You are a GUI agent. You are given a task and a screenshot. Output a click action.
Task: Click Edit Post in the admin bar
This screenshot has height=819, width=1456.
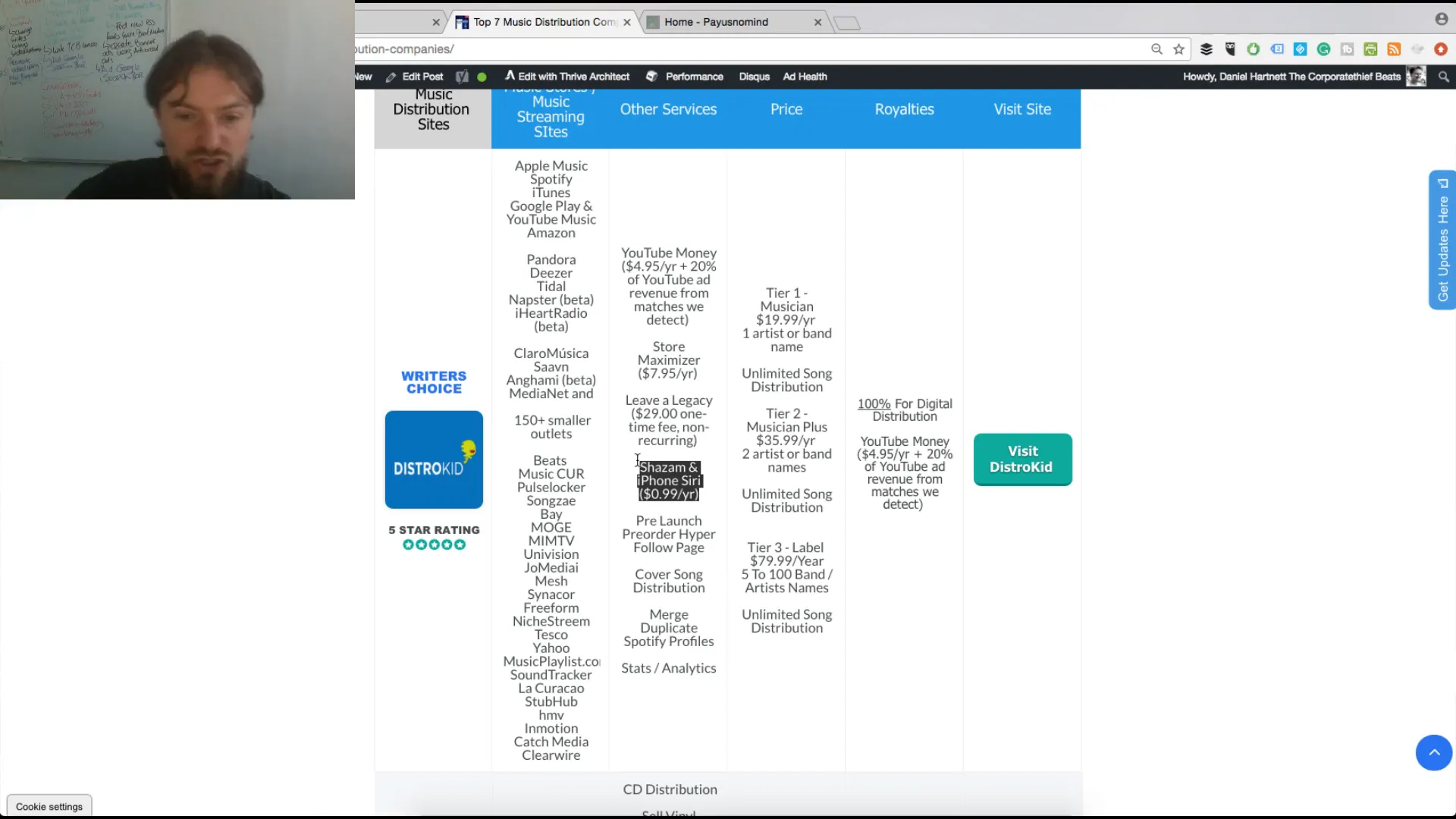(414, 77)
